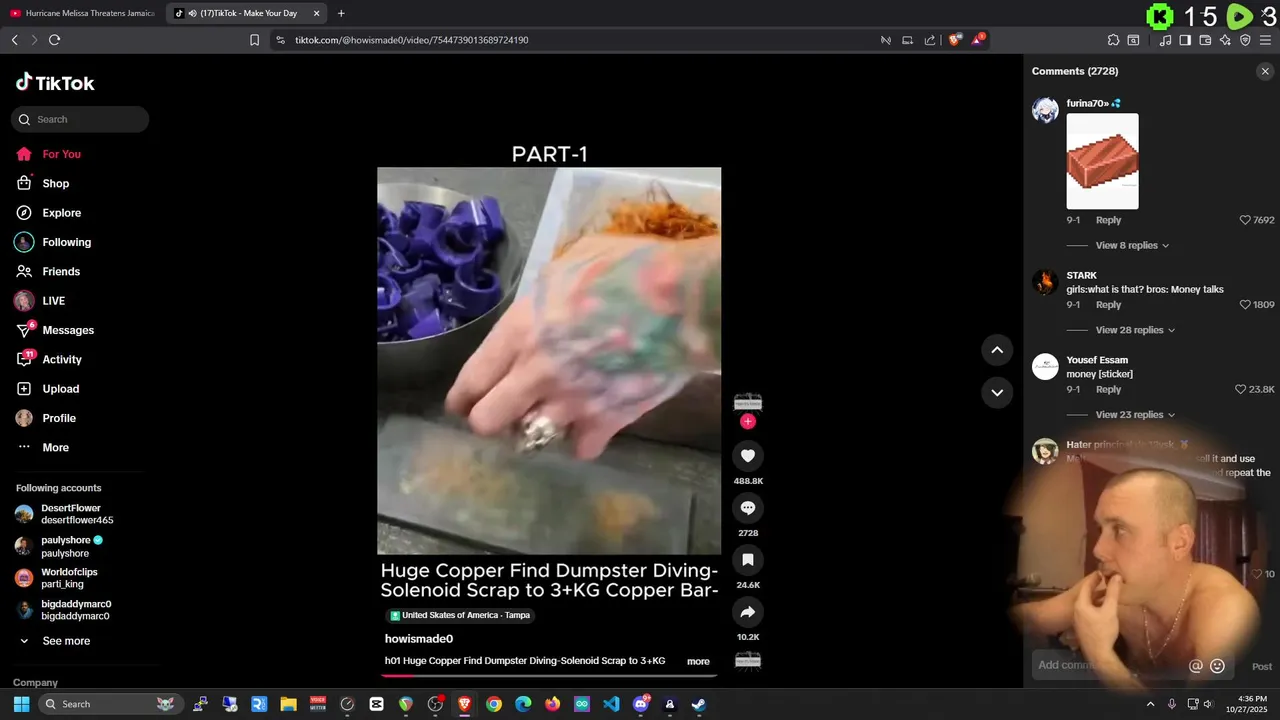
Task: Go to next video with down arrow
Action: point(997,392)
